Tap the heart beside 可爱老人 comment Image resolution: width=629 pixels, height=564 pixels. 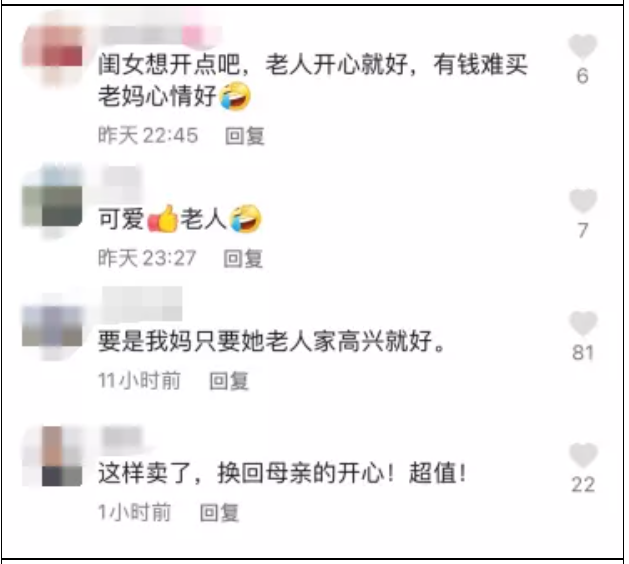(x=583, y=201)
